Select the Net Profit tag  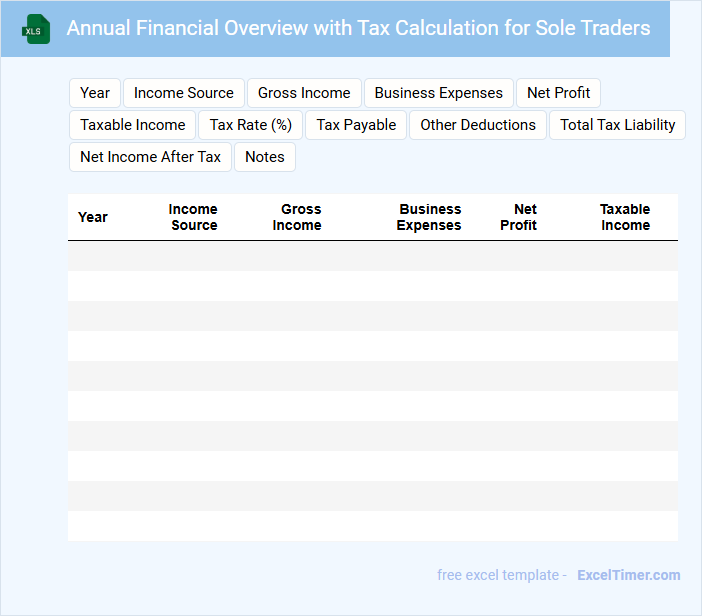[558, 93]
